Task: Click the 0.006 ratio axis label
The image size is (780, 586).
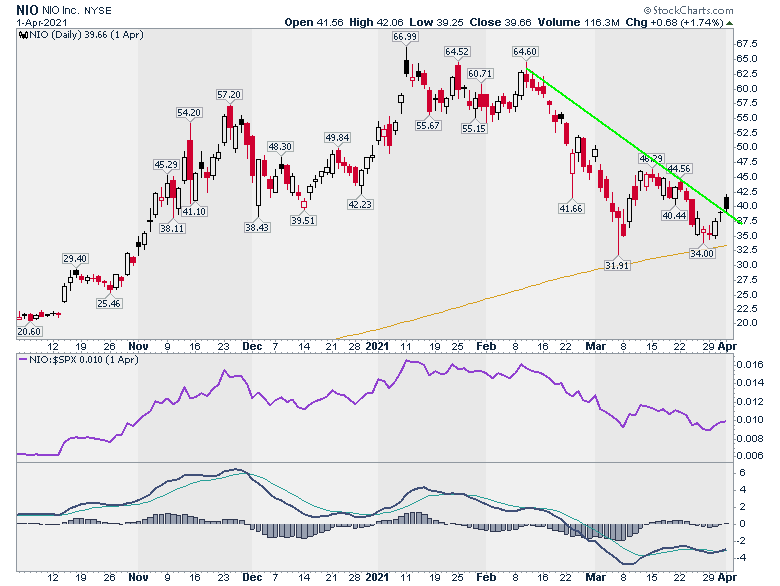Action: (750, 456)
